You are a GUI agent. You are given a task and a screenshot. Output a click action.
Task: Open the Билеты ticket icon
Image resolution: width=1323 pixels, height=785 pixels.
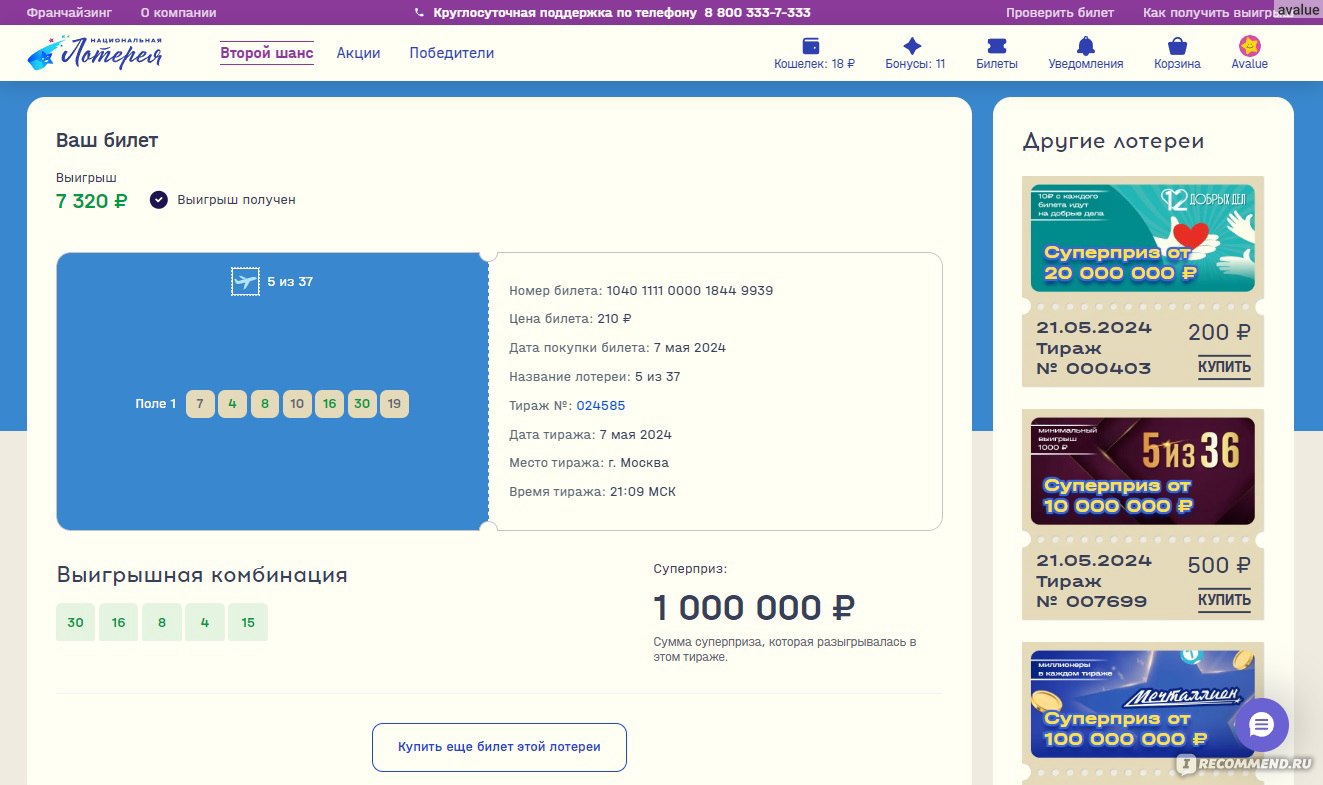[997, 46]
